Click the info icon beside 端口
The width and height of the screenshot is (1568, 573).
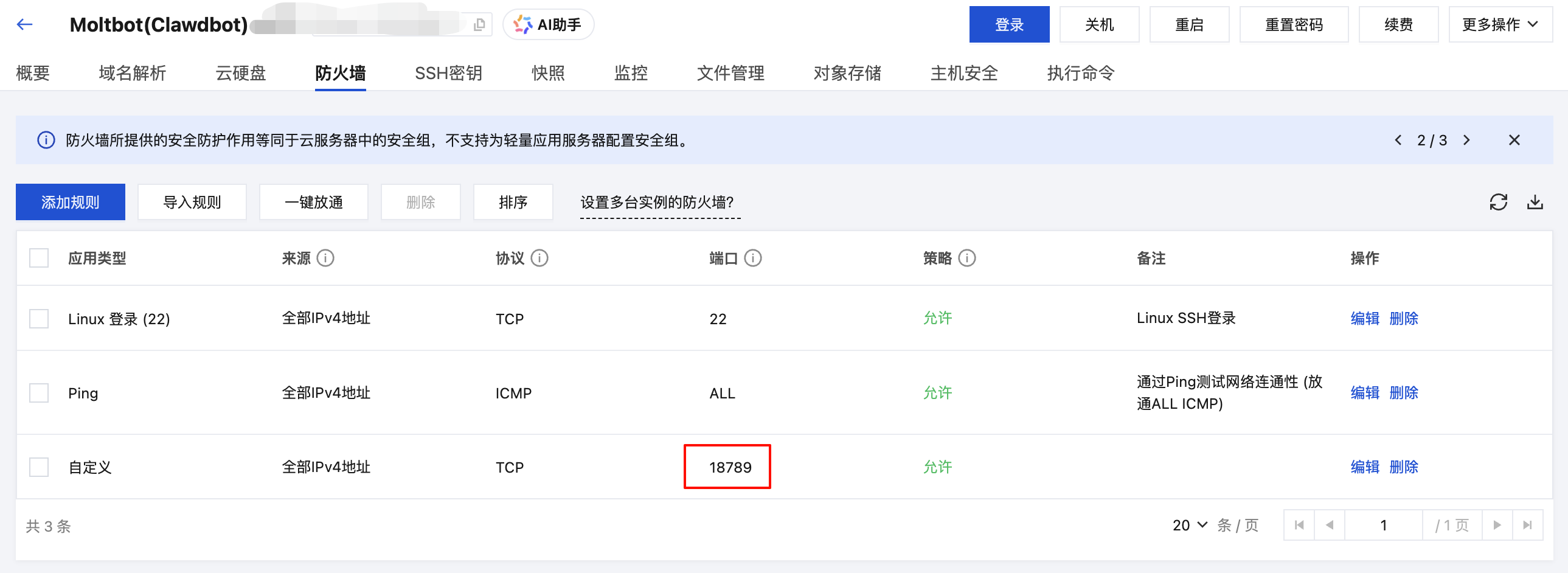[x=753, y=258]
